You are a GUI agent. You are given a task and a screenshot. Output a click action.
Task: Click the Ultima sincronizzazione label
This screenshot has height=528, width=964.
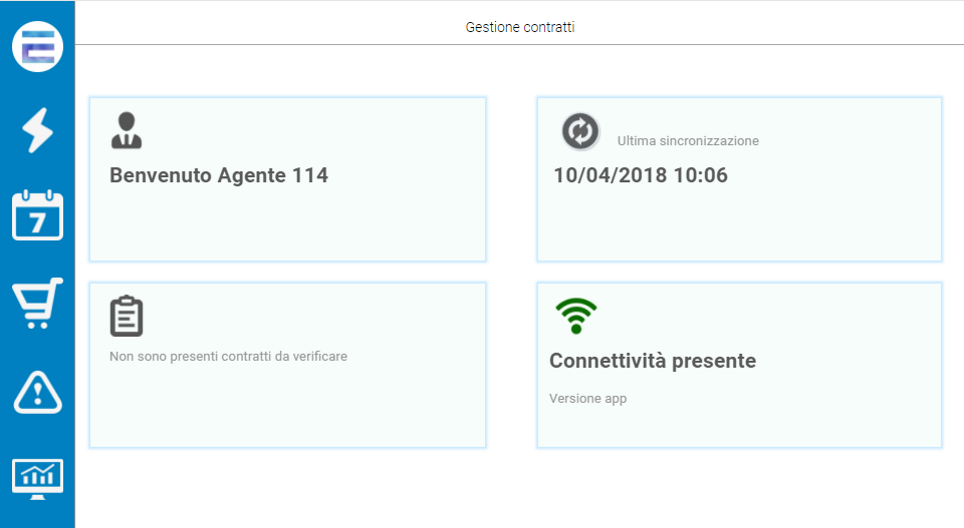pyautogui.click(x=688, y=141)
